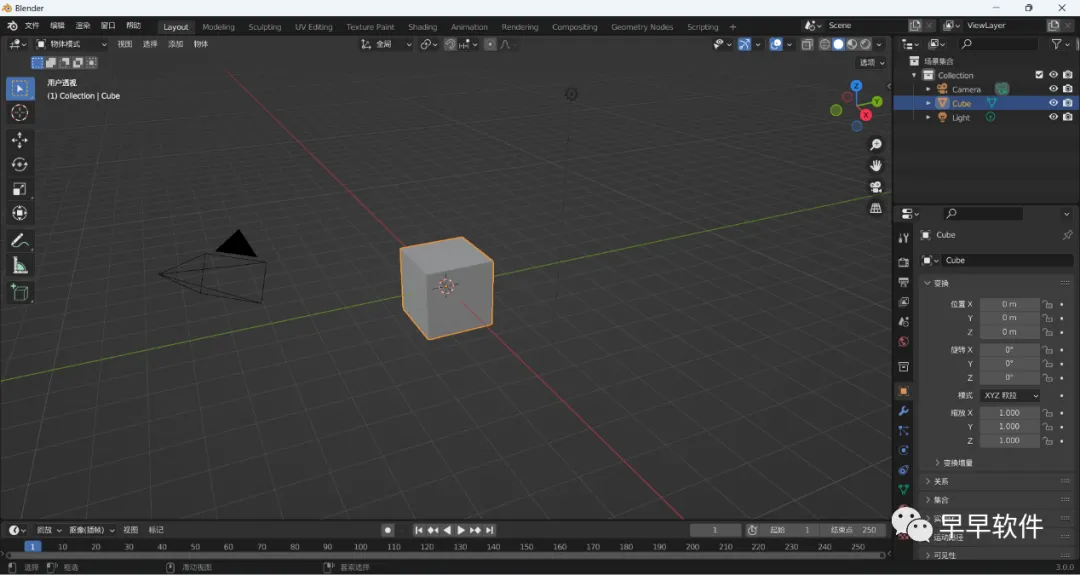Open the Geometry Nodes workspace tab
1080x575 pixels.
pos(642,27)
